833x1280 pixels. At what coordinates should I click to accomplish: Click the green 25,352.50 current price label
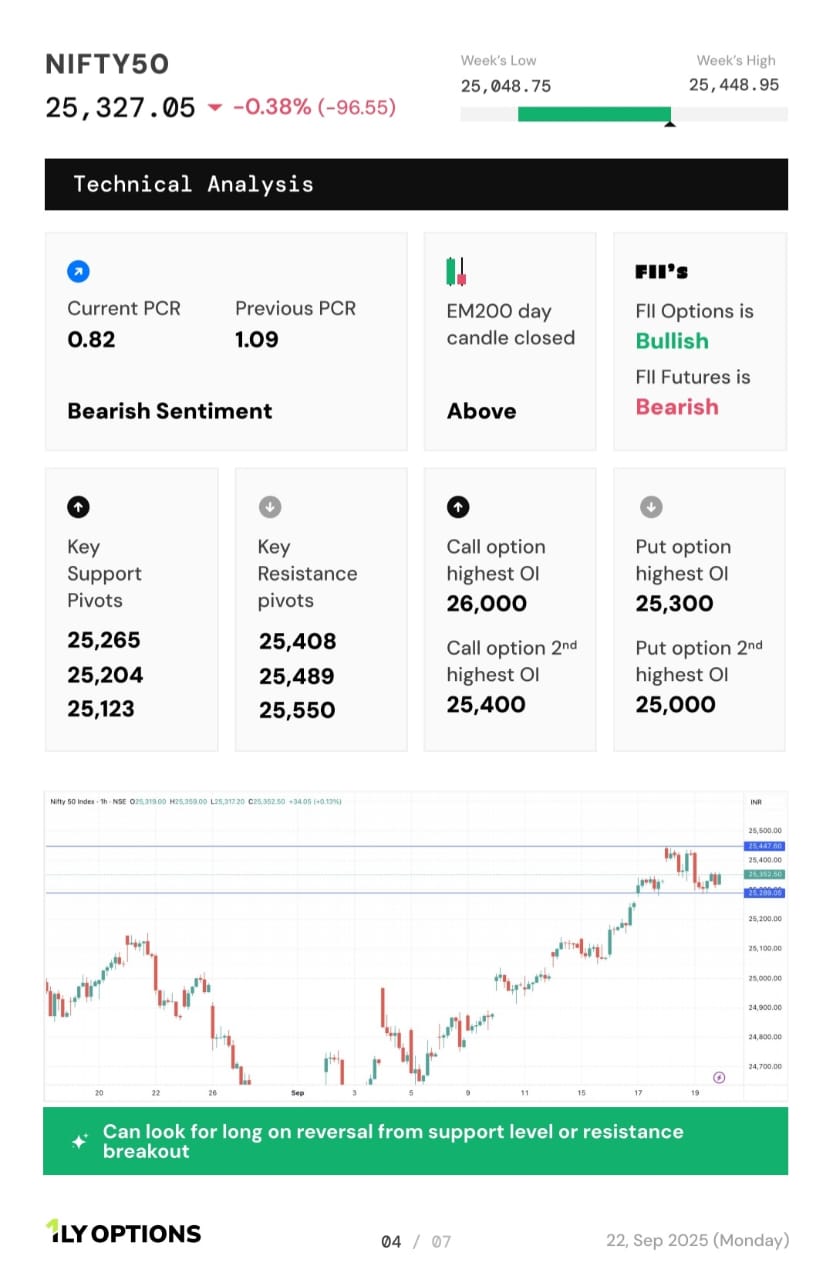click(765, 874)
